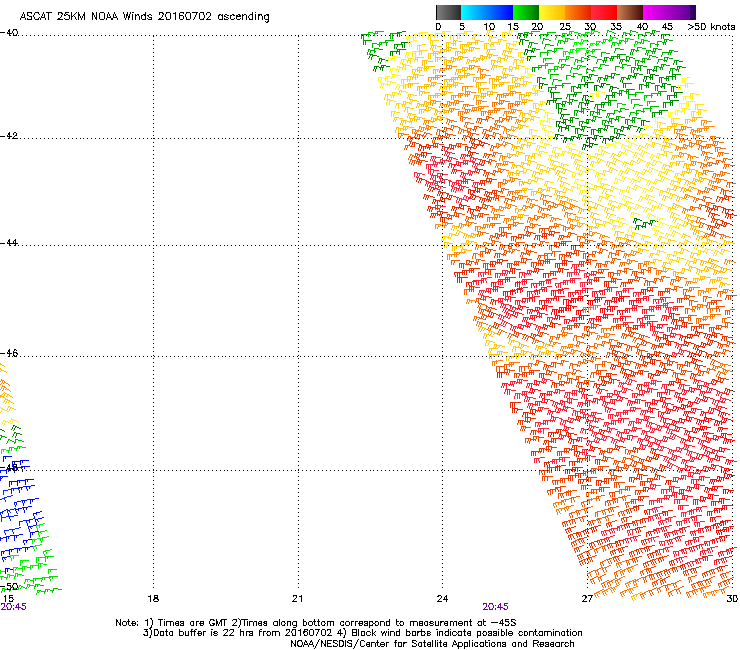The height and width of the screenshot is (650, 740).
Task: Click the cyan segment of the wind-speed color bar
Action: pyautogui.click(x=474, y=12)
